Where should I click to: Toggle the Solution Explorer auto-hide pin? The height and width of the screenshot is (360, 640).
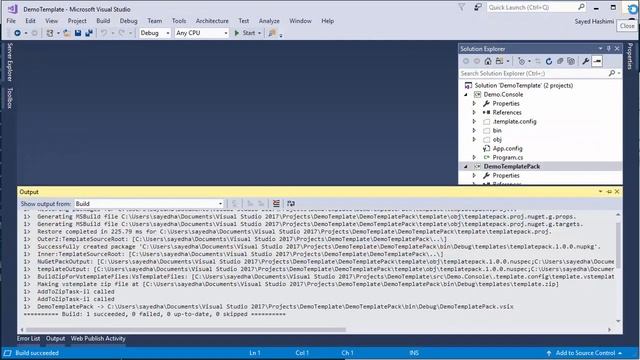click(609, 49)
